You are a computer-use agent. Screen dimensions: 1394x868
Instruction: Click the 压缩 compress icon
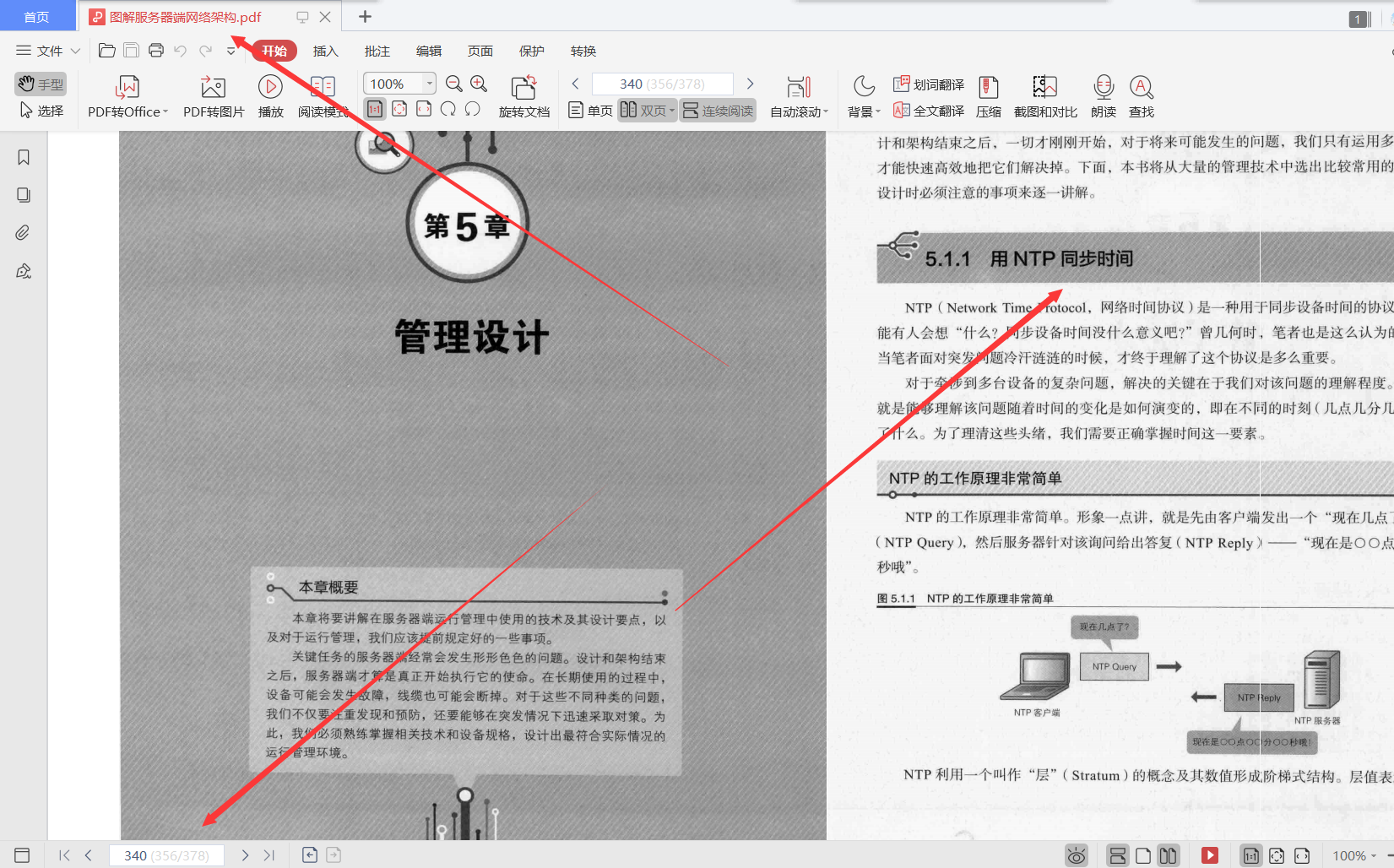[x=989, y=87]
